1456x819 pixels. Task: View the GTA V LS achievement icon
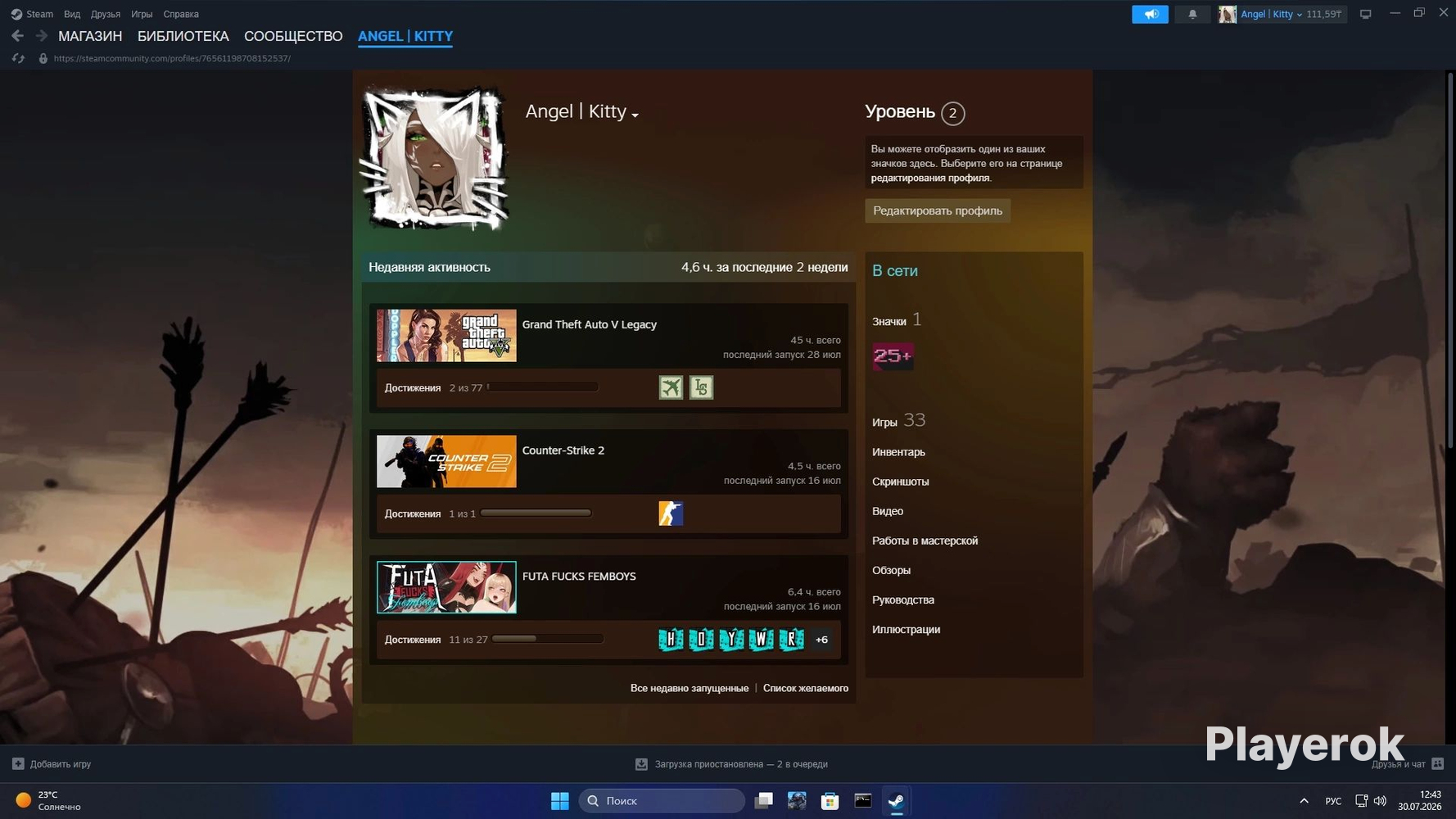tap(701, 387)
